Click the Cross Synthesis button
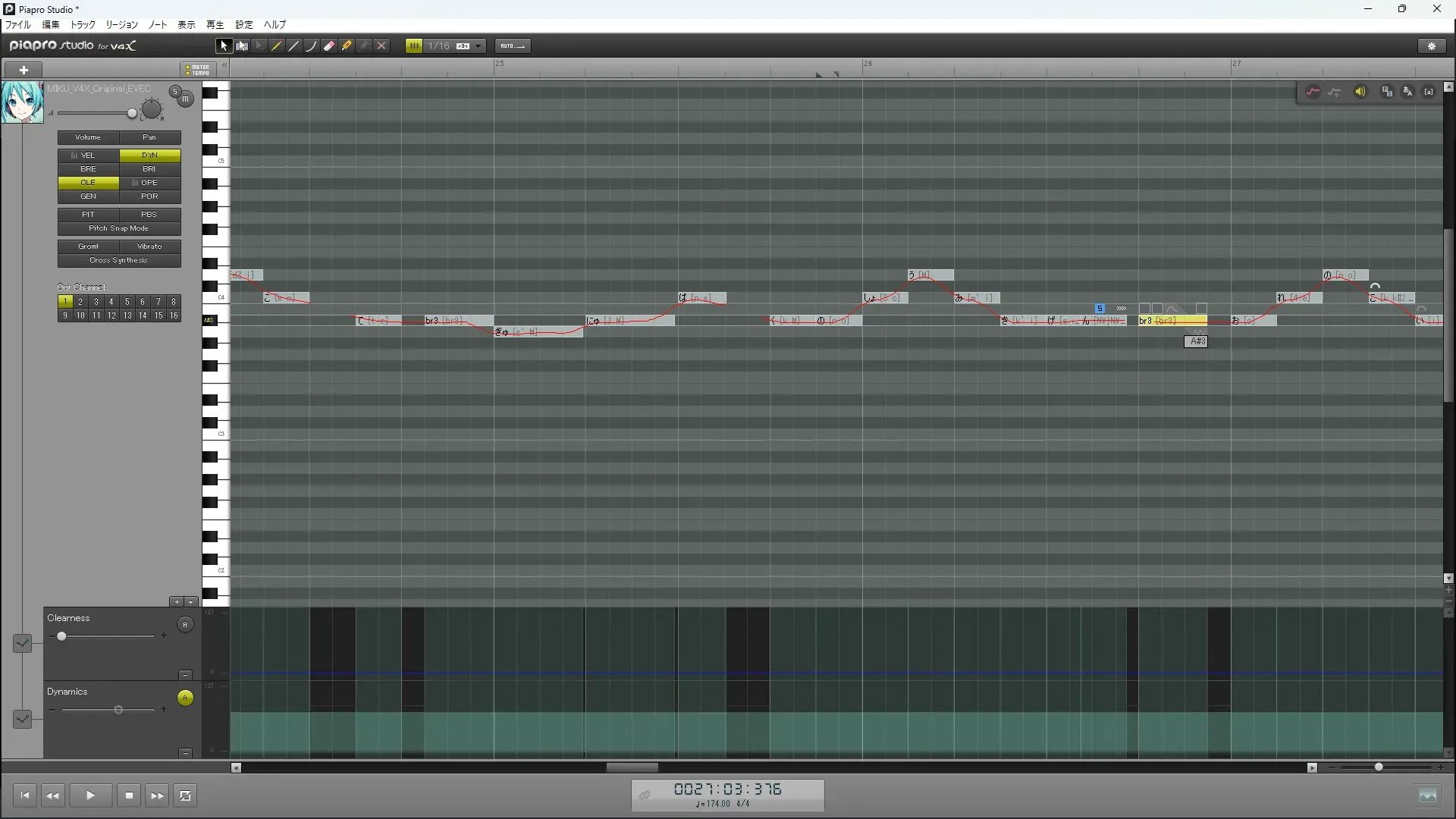Image resolution: width=1456 pixels, height=819 pixels. [x=118, y=260]
